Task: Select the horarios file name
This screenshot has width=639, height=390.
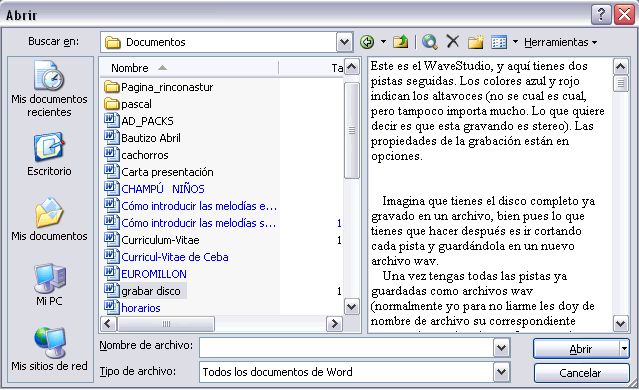Action: [141, 308]
